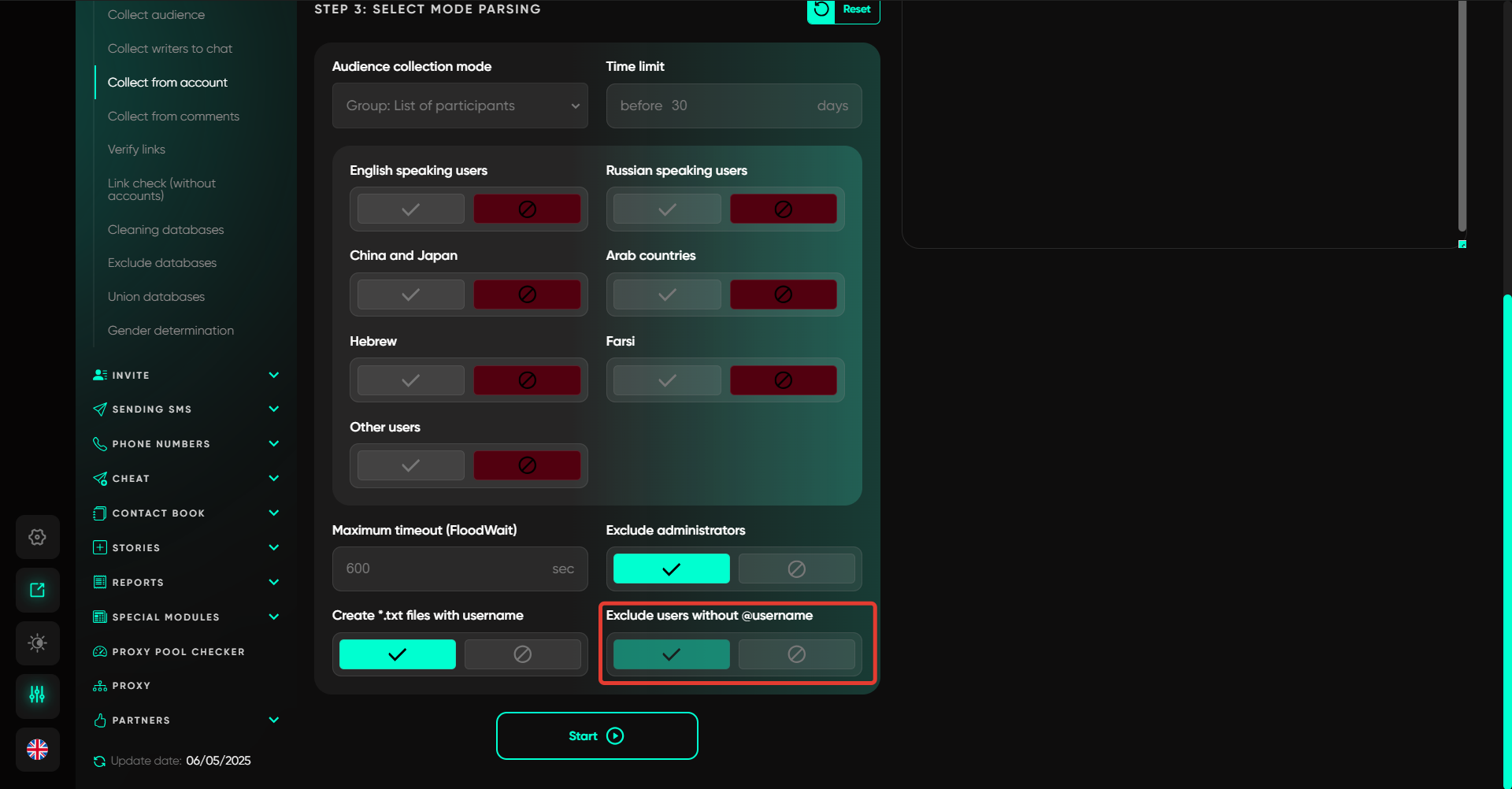This screenshot has height=789, width=1512.
Task: Expand the Special Modules section
Action: (274, 617)
